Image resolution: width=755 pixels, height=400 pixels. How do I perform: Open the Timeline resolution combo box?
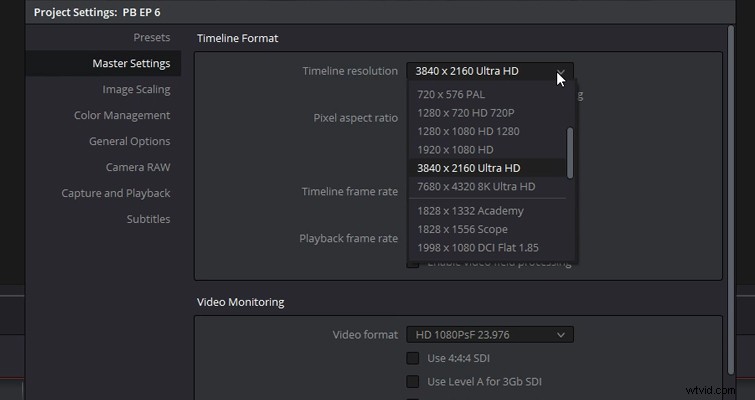click(490, 71)
